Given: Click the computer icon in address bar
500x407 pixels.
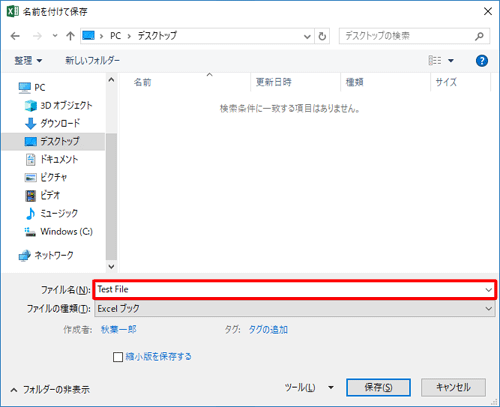Looking at the screenshot, I should point(89,35).
